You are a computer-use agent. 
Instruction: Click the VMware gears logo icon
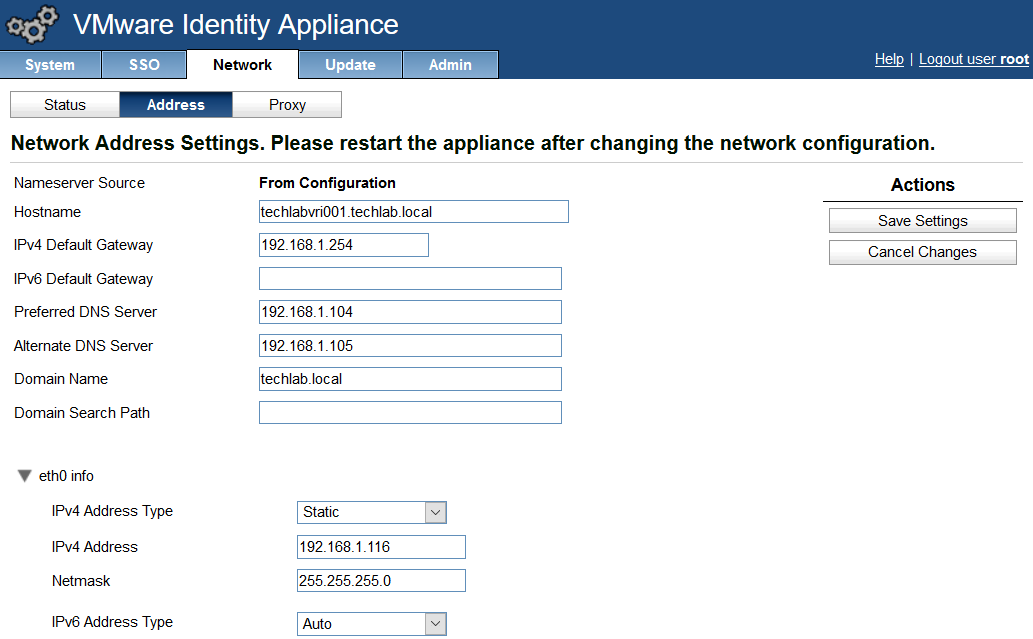click(x=32, y=24)
